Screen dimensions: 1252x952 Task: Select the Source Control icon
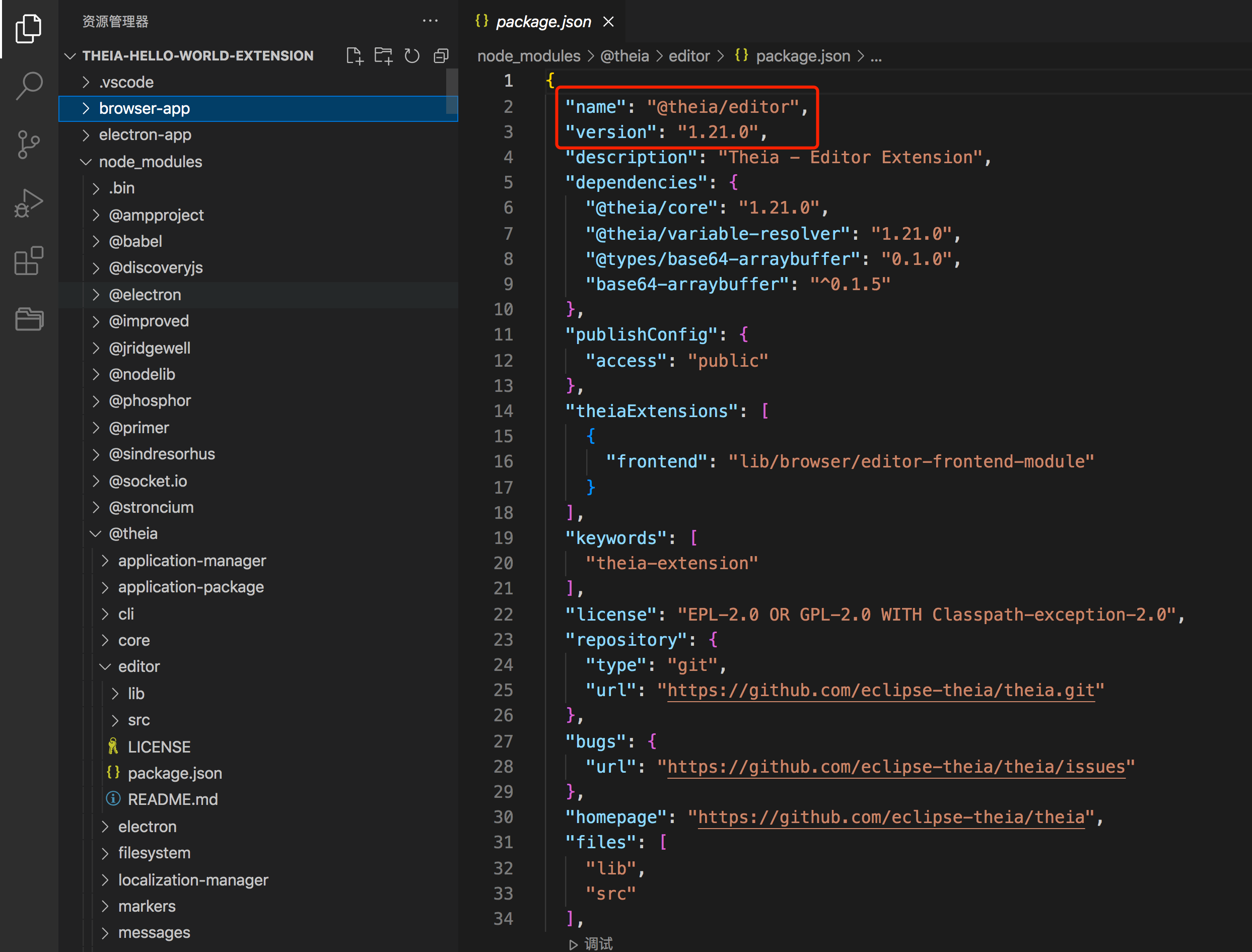point(28,145)
